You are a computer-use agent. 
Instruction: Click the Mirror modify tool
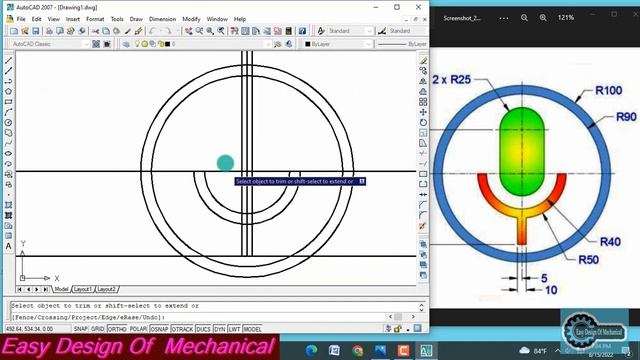click(423, 81)
